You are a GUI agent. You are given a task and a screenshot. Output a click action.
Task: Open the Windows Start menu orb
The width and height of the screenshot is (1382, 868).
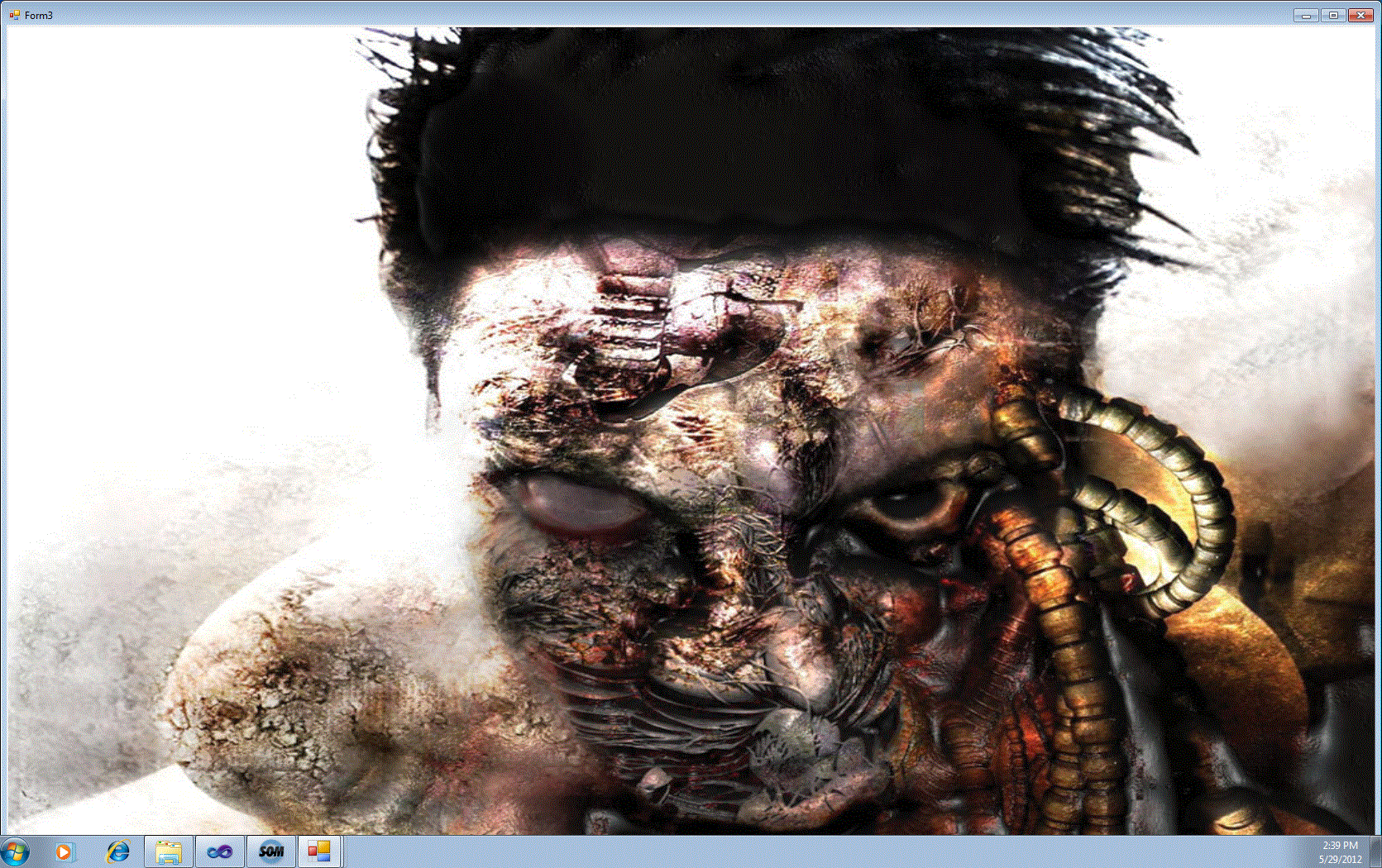click(15, 851)
